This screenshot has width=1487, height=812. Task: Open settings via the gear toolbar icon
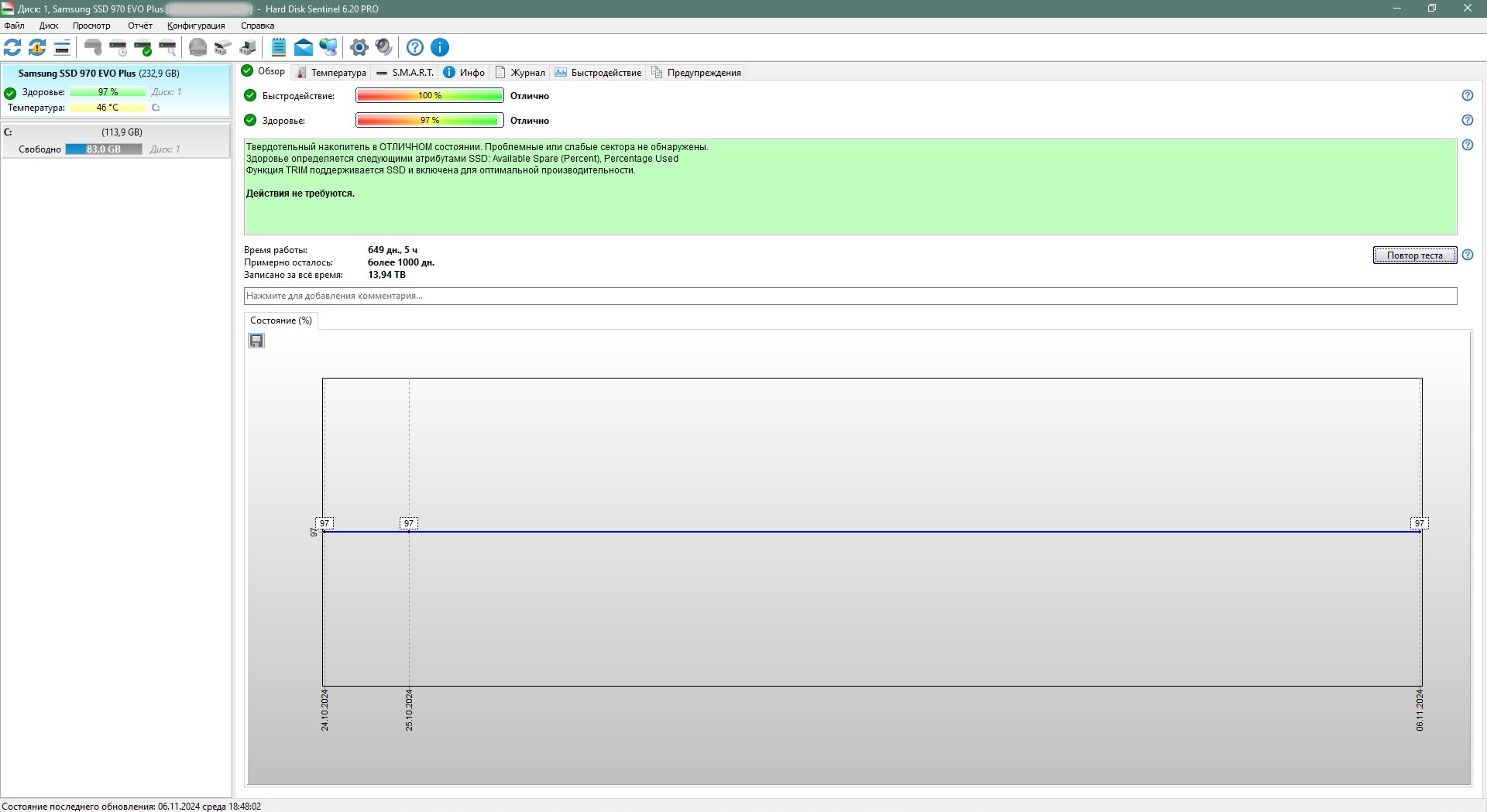point(359,47)
